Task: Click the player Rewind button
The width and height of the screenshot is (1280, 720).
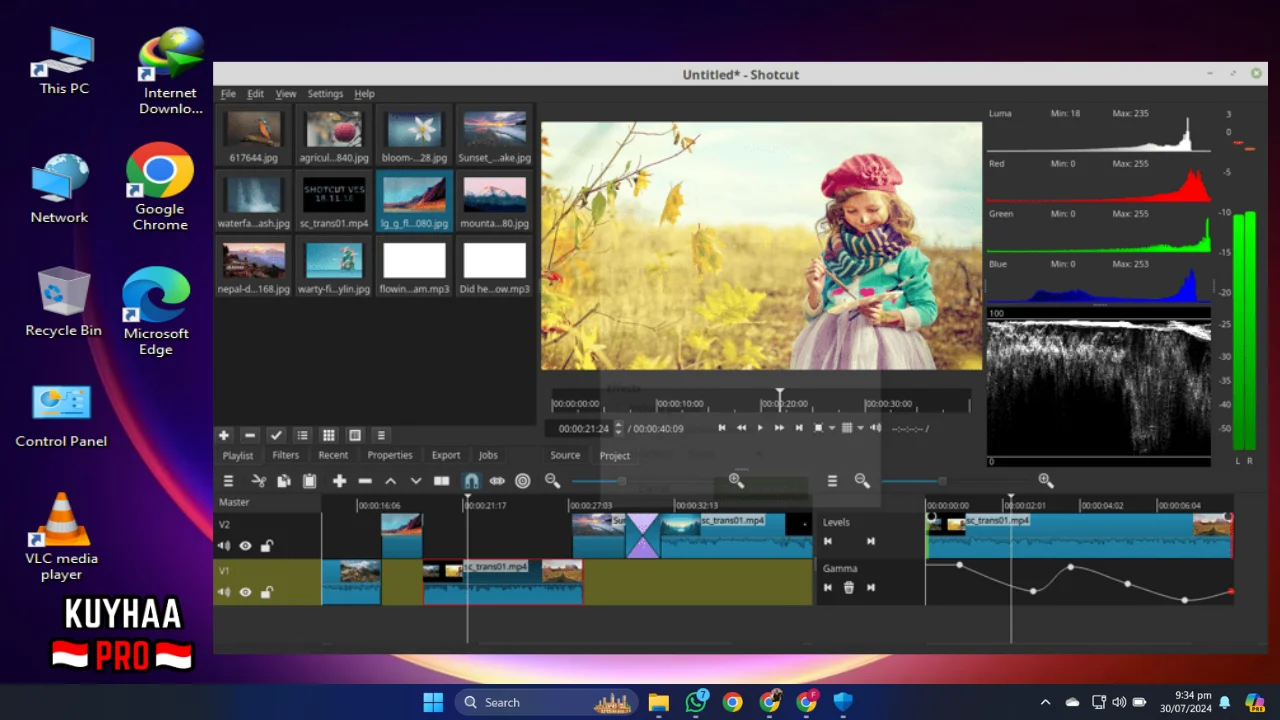Action: coord(741,428)
